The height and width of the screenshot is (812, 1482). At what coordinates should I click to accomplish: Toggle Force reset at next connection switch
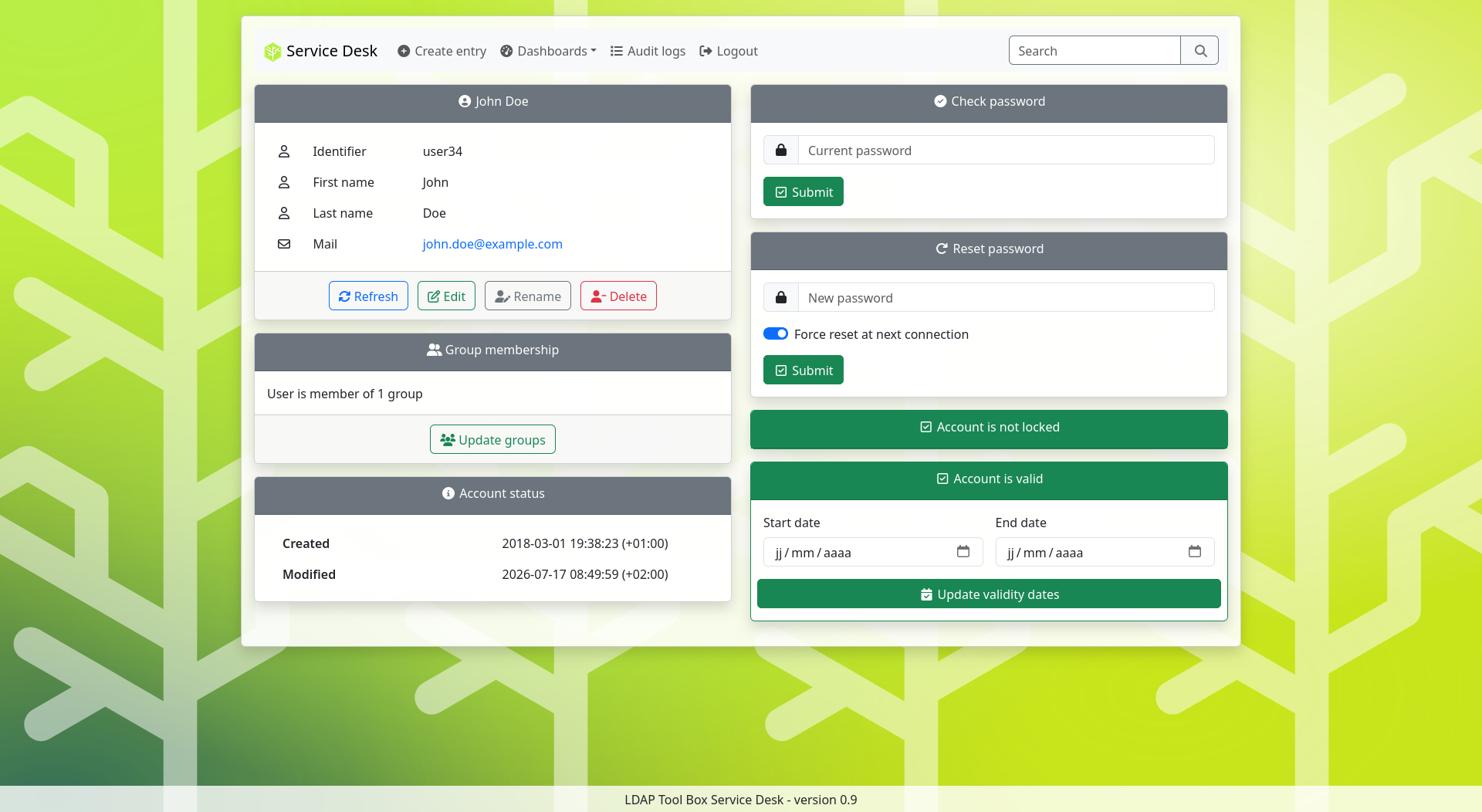[776, 333]
